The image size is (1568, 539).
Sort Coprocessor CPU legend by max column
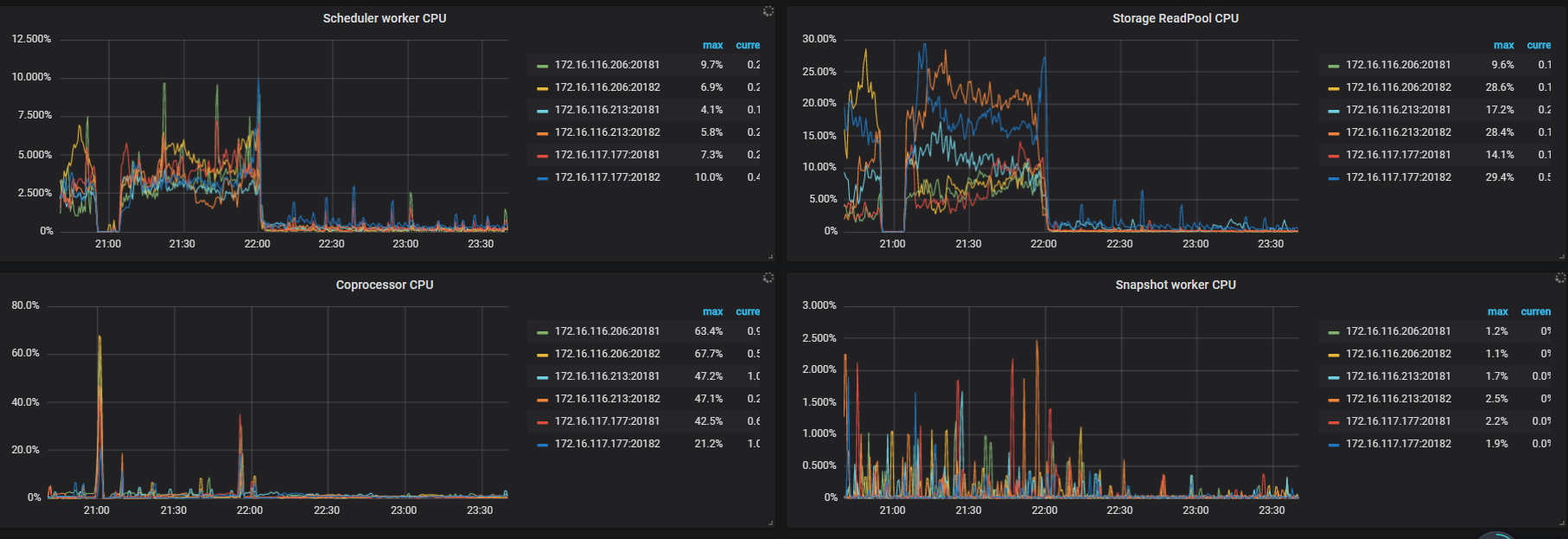click(712, 311)
